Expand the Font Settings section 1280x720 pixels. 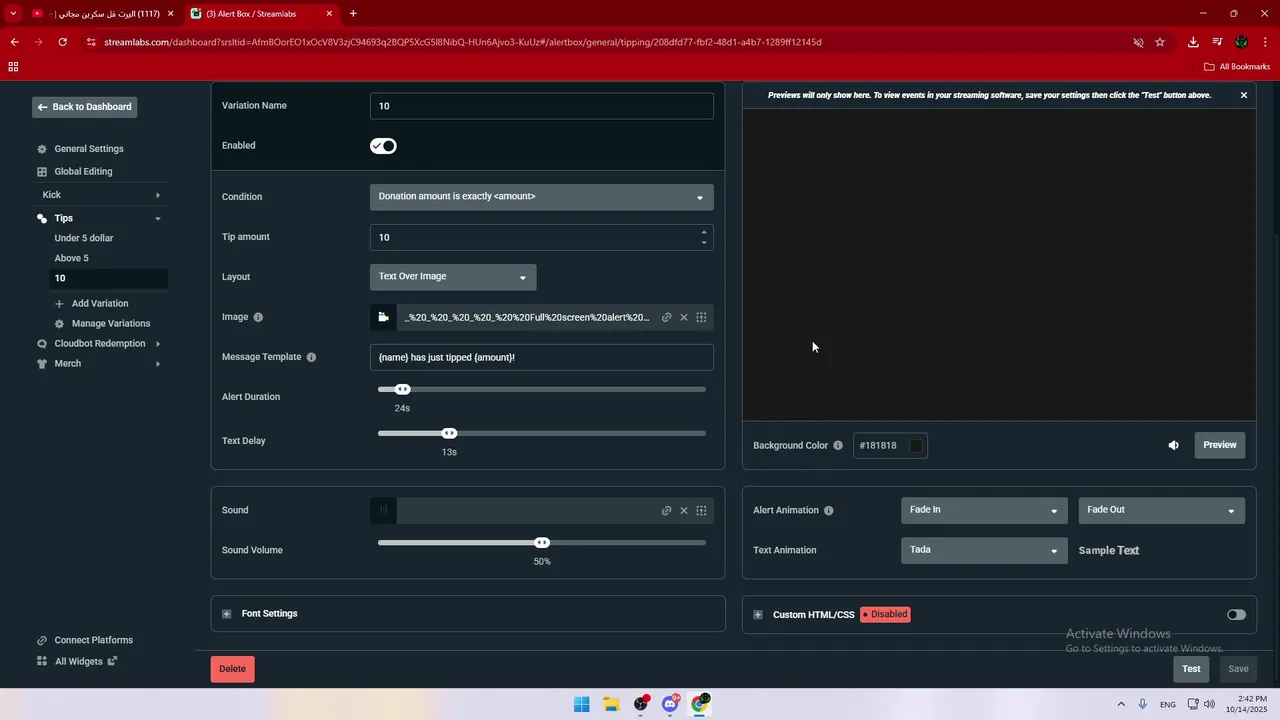click(227, 614)
